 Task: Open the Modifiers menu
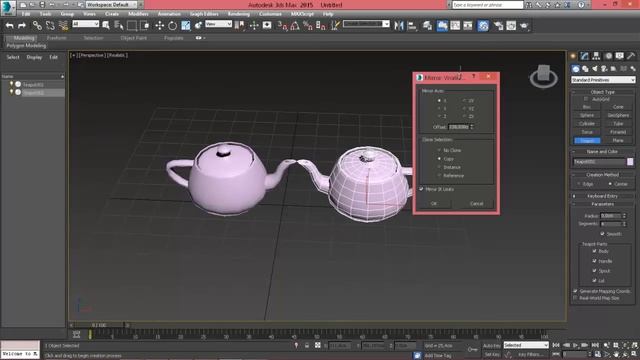coord(138,14)
